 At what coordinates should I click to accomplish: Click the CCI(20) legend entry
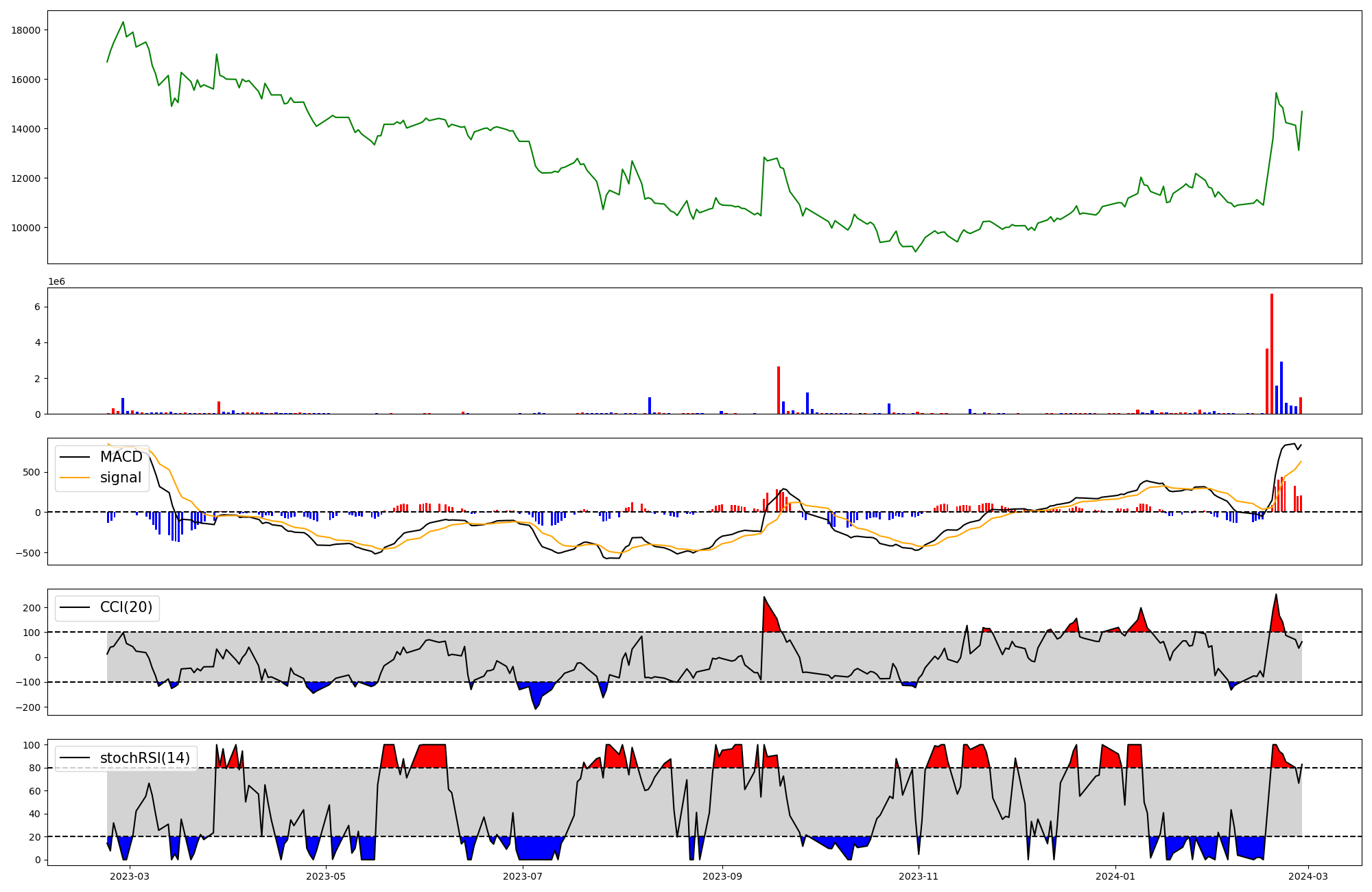coord(126,607)
